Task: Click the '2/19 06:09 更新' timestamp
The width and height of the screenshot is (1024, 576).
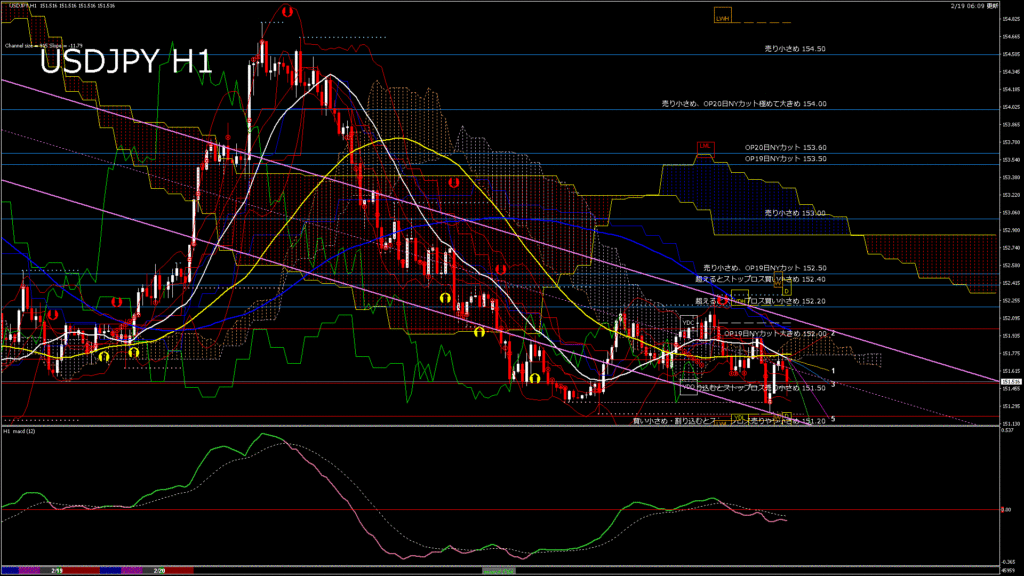Action: coord(975,5)
